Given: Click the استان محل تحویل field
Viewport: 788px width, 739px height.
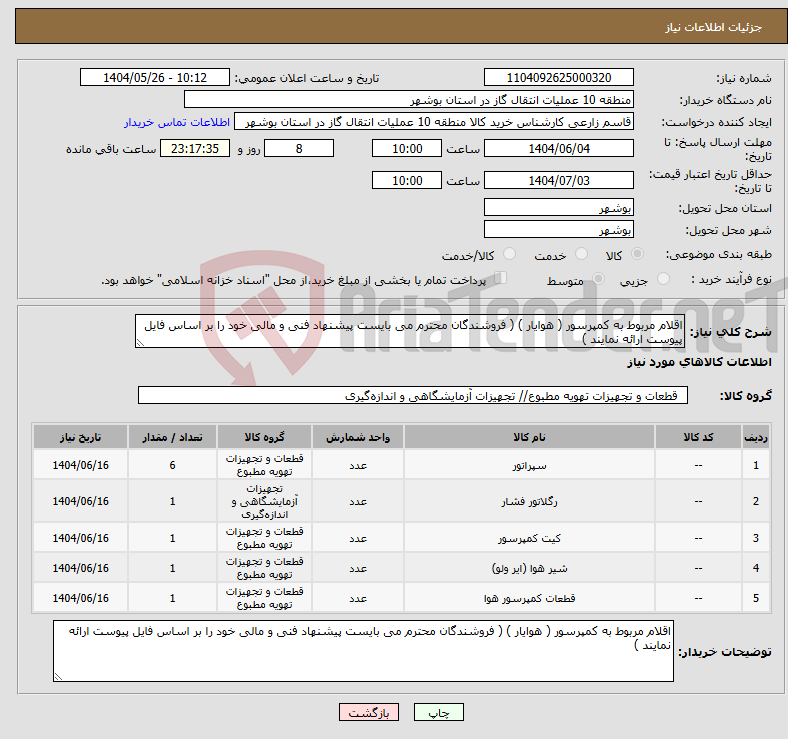Looking at the screenshot, I should click(x=558, y=208).
